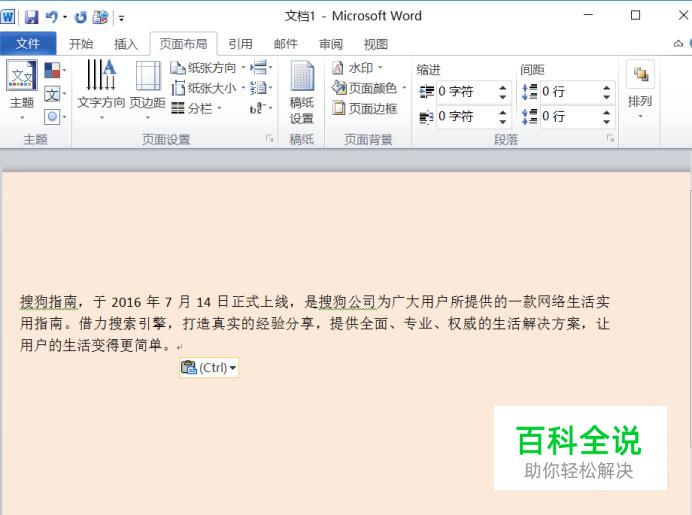
Task: Click the 文字方向 text direction button
Action: pyautogui.click(x=102, y=90)
